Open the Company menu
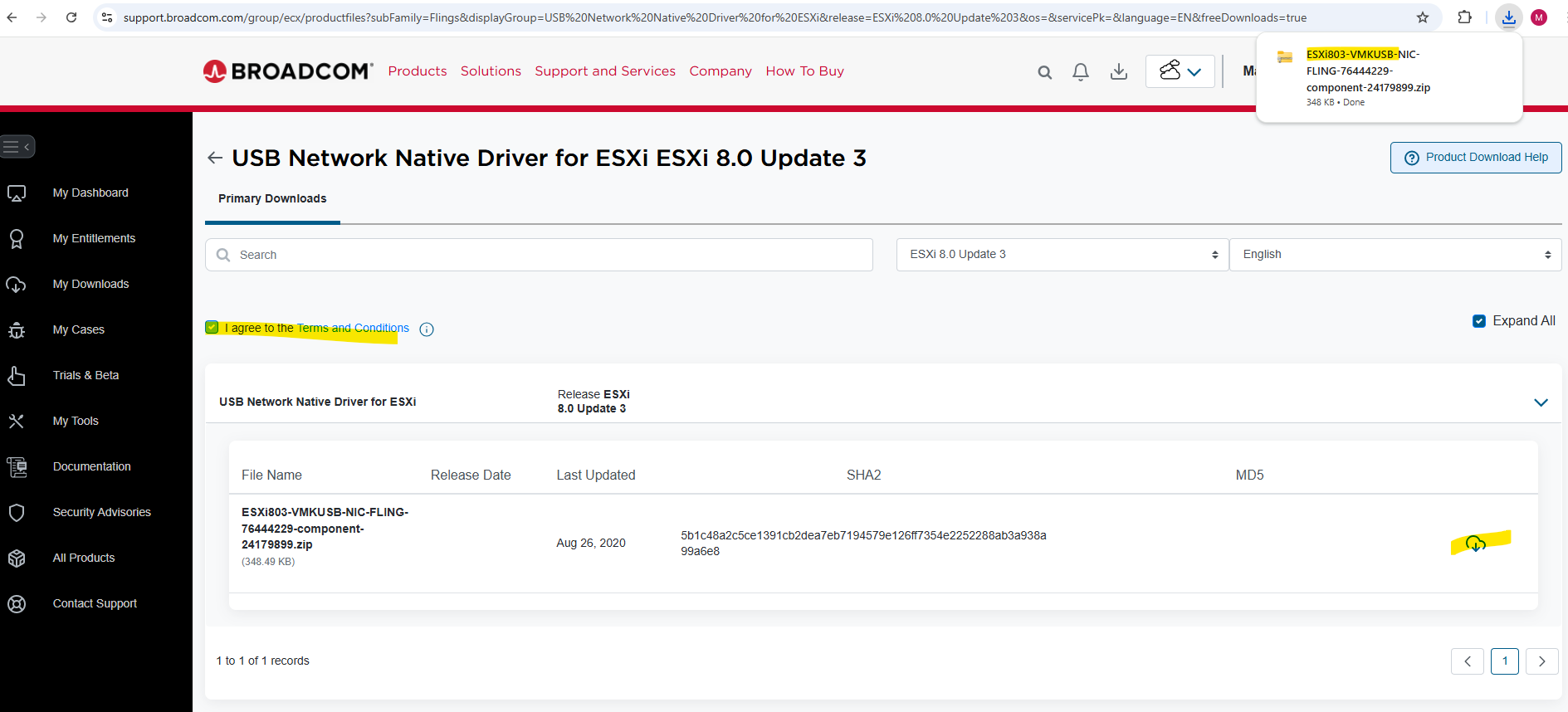This screenshot has width=1568, height=712. 720,71
